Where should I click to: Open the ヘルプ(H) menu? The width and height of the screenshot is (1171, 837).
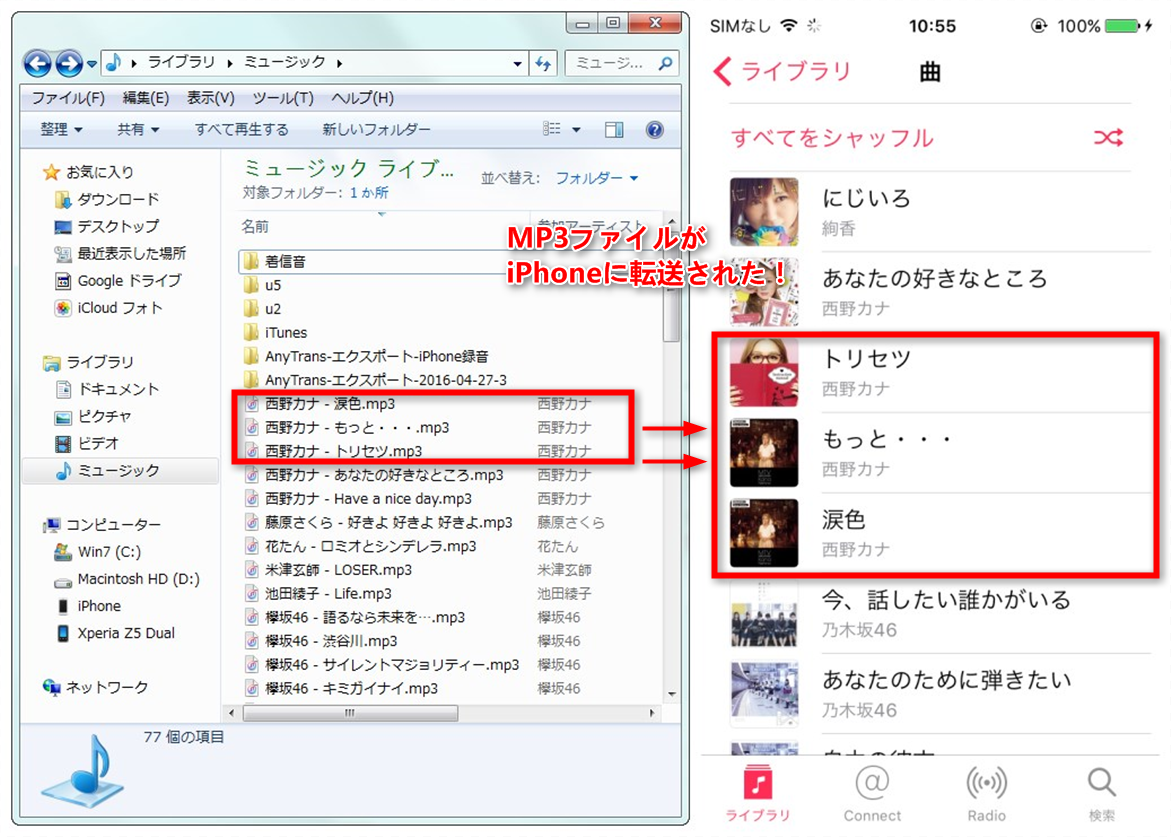(x=362, y=98)
